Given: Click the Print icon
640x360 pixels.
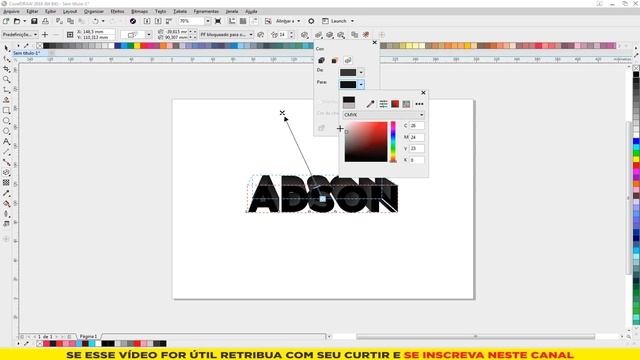Looking at the screenshot, I should coord(45,21).
